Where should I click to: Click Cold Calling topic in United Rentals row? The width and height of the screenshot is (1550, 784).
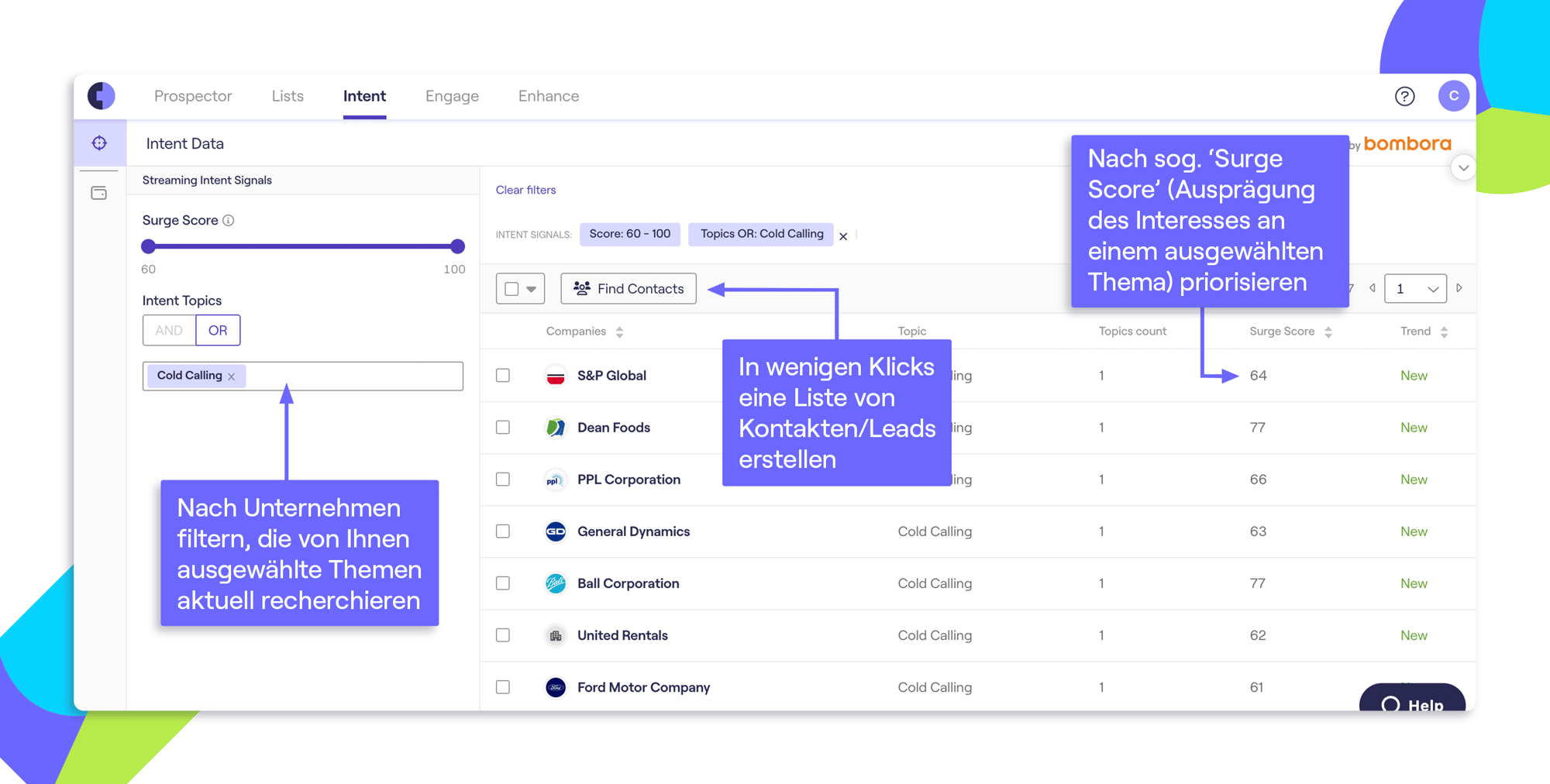pos(935,635)
